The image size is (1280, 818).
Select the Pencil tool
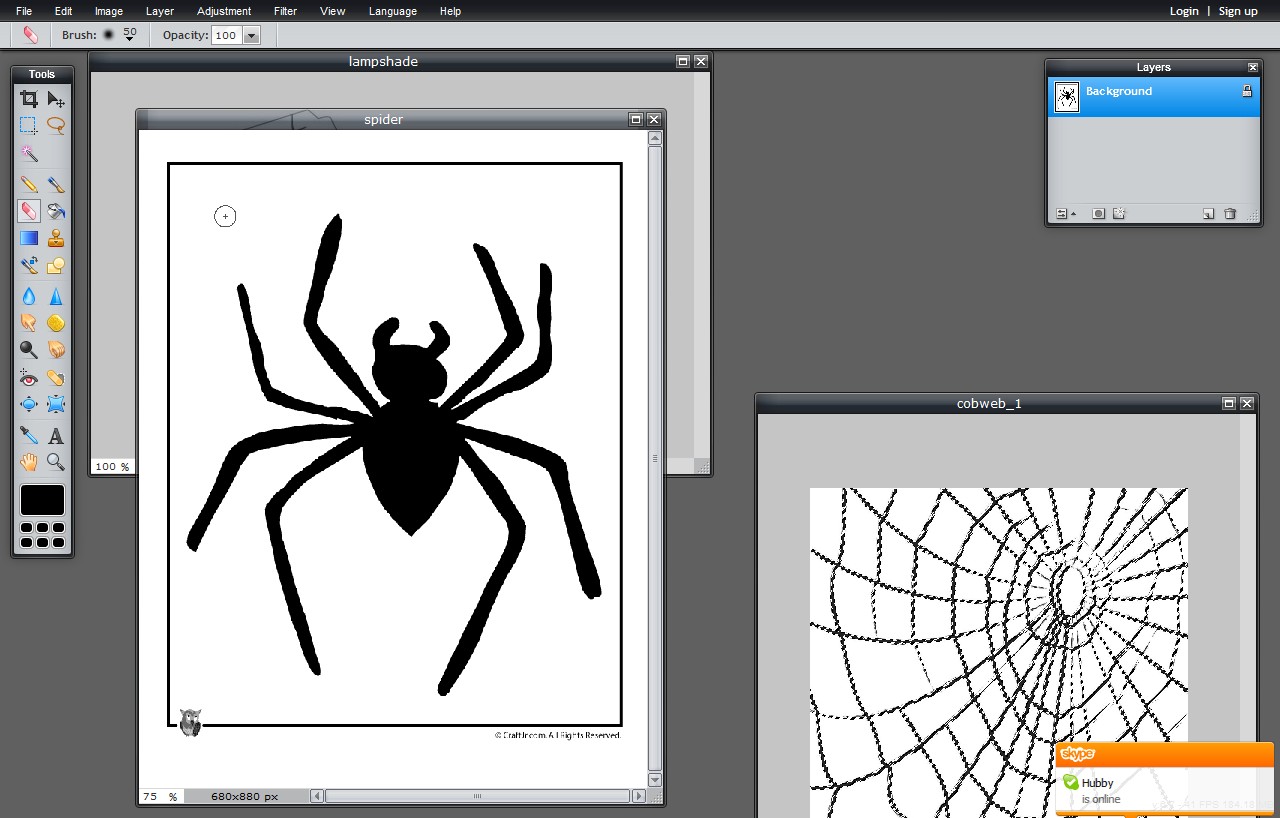(x=29, y=184)
